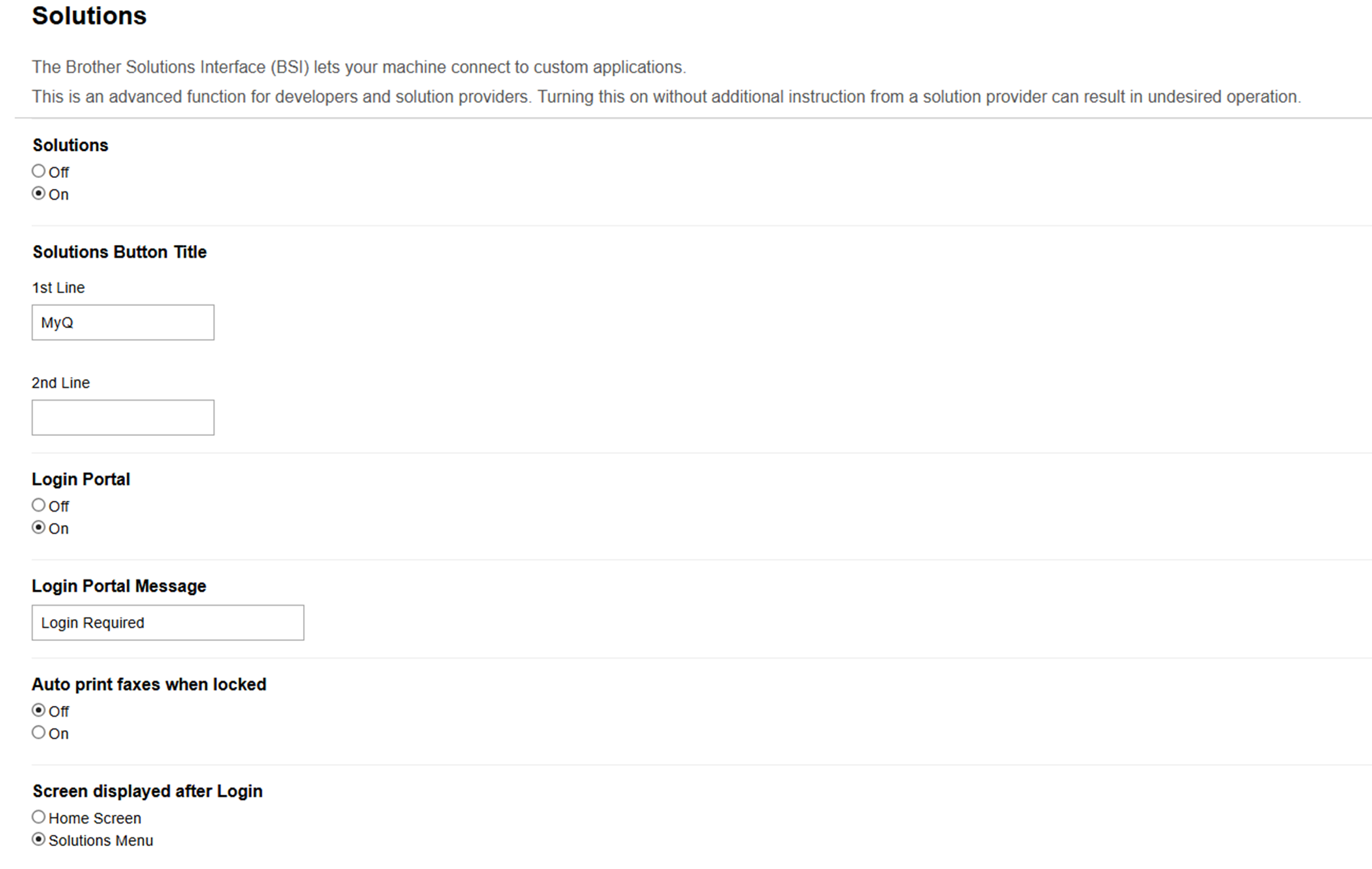Click the Login Portal Message heading
Viewport: 1372px width, 869px height.
pyautogui.click(x=119, y=586)
